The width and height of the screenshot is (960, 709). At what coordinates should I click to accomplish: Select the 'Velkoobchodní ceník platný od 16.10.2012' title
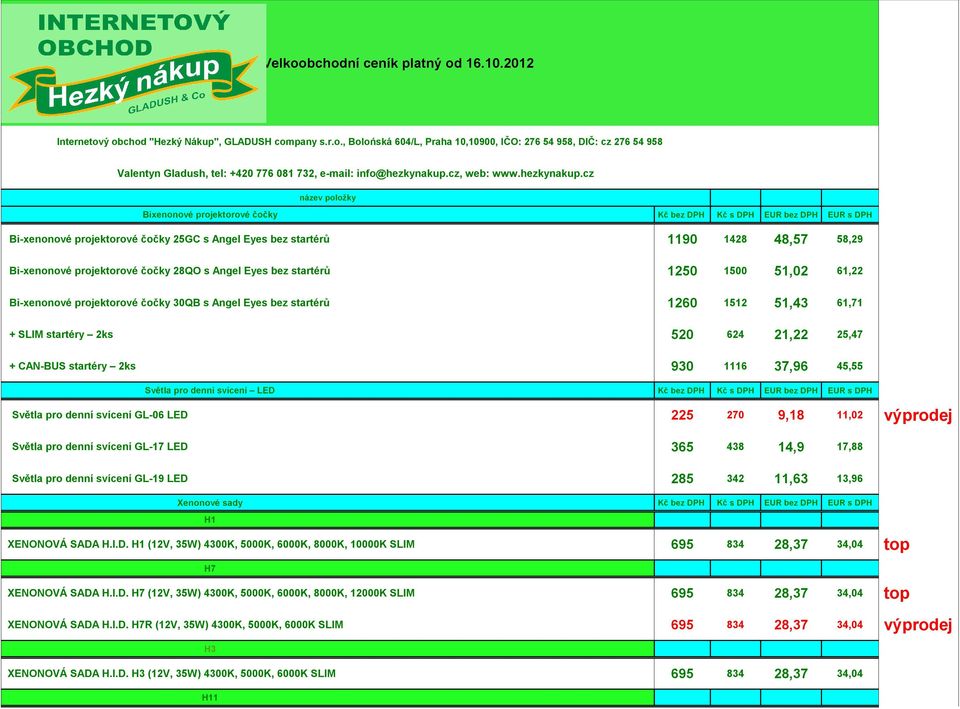399,63
